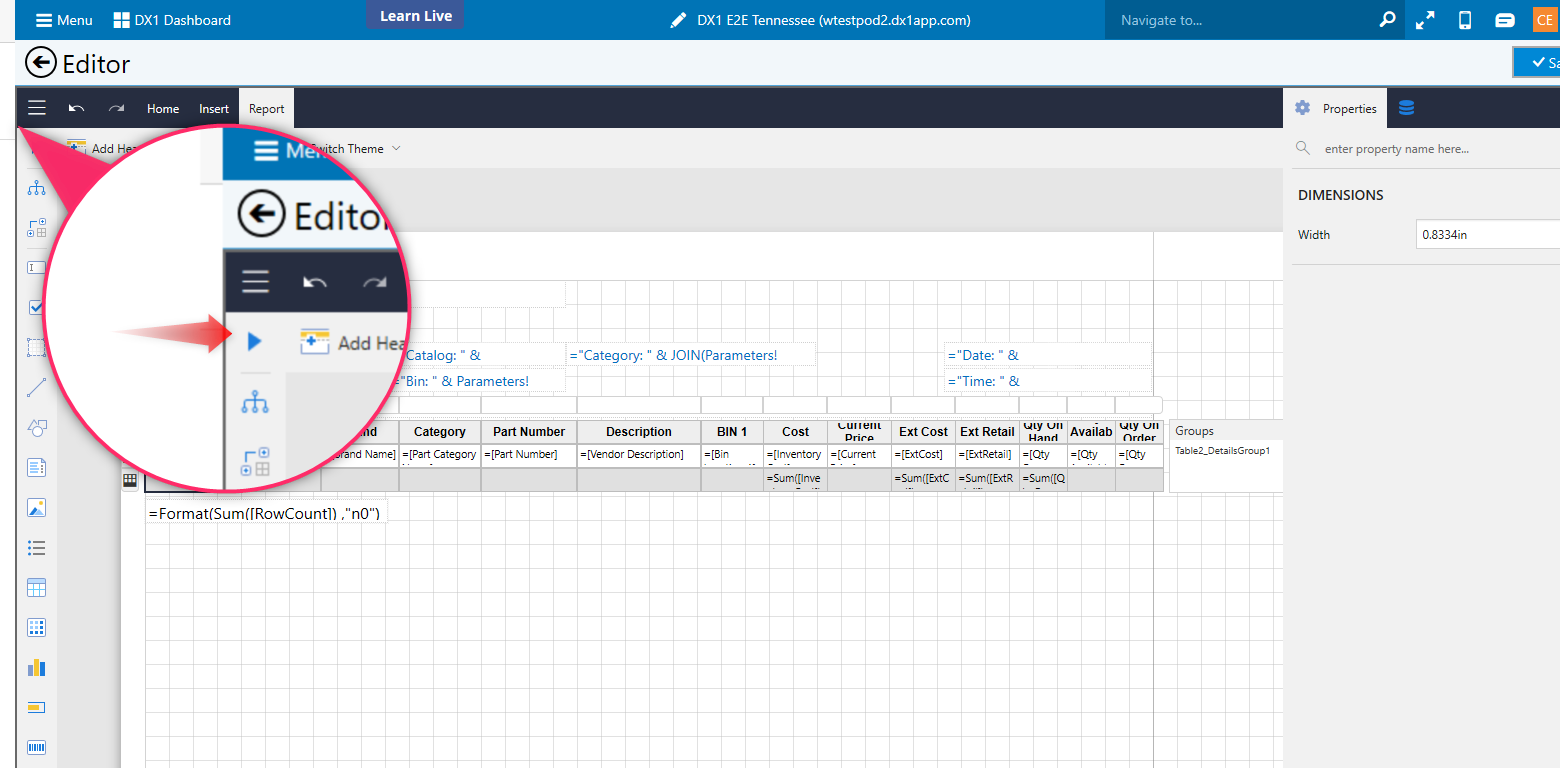Select the Cost header cell
The image size is (1560, 768).
[x=796, y=432]
